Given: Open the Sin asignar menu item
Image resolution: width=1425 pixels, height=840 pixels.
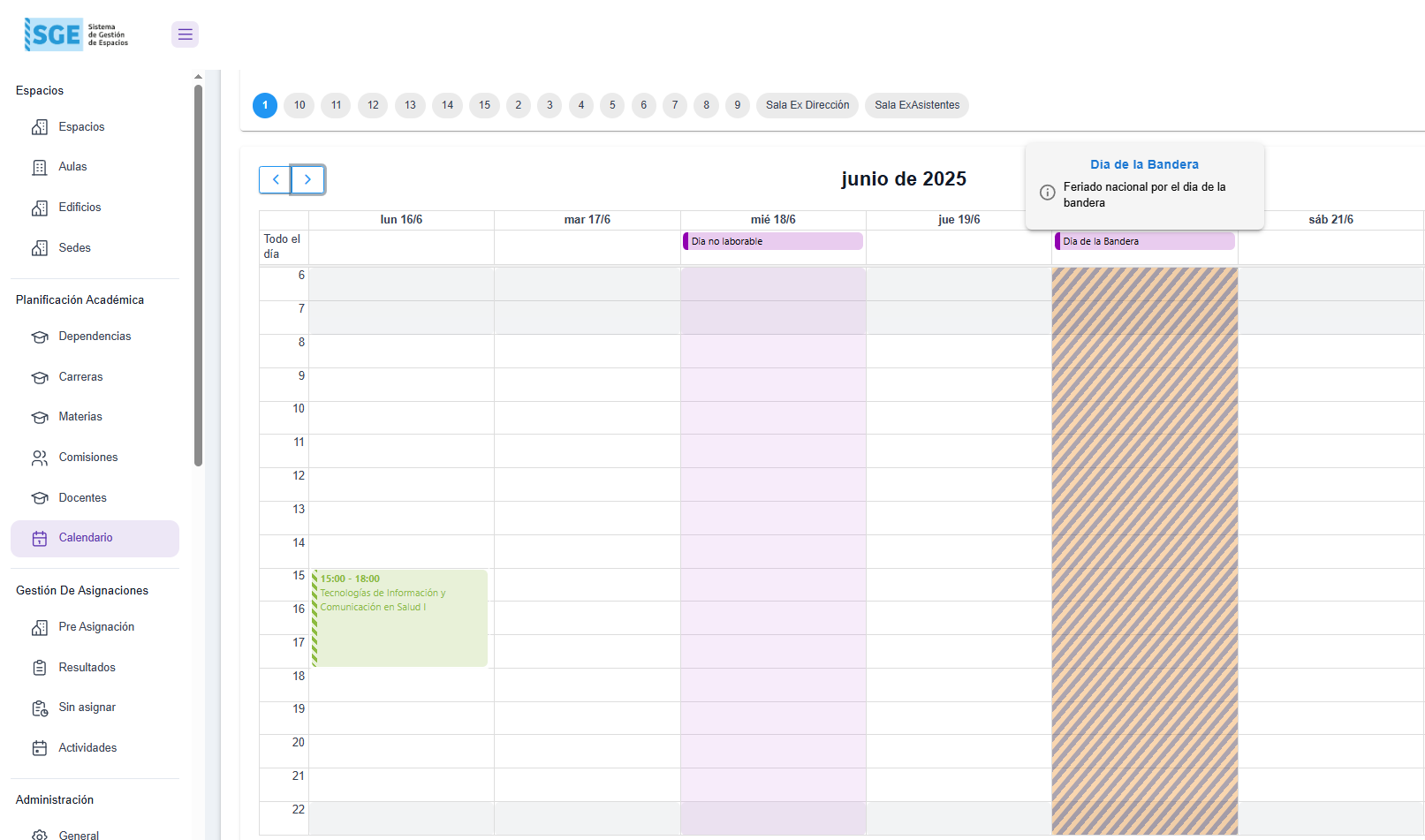Looking at the screenshot, I should click(x=95, y=708).
